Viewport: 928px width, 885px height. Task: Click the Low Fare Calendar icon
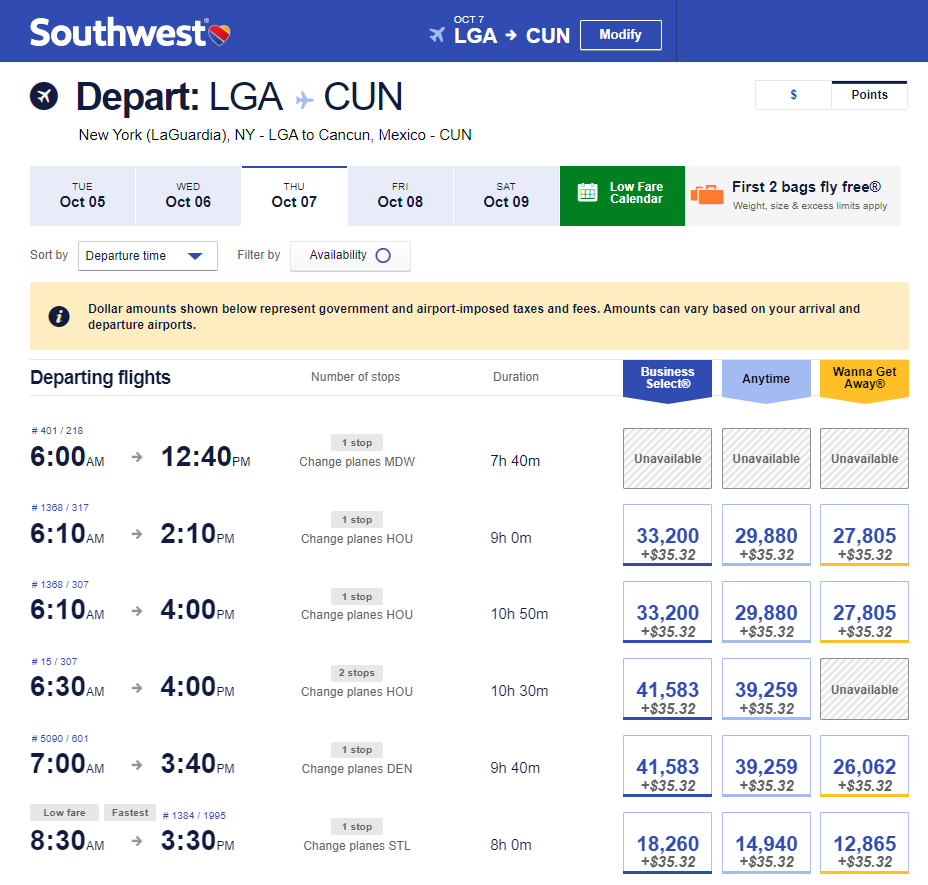coord(587,193)
